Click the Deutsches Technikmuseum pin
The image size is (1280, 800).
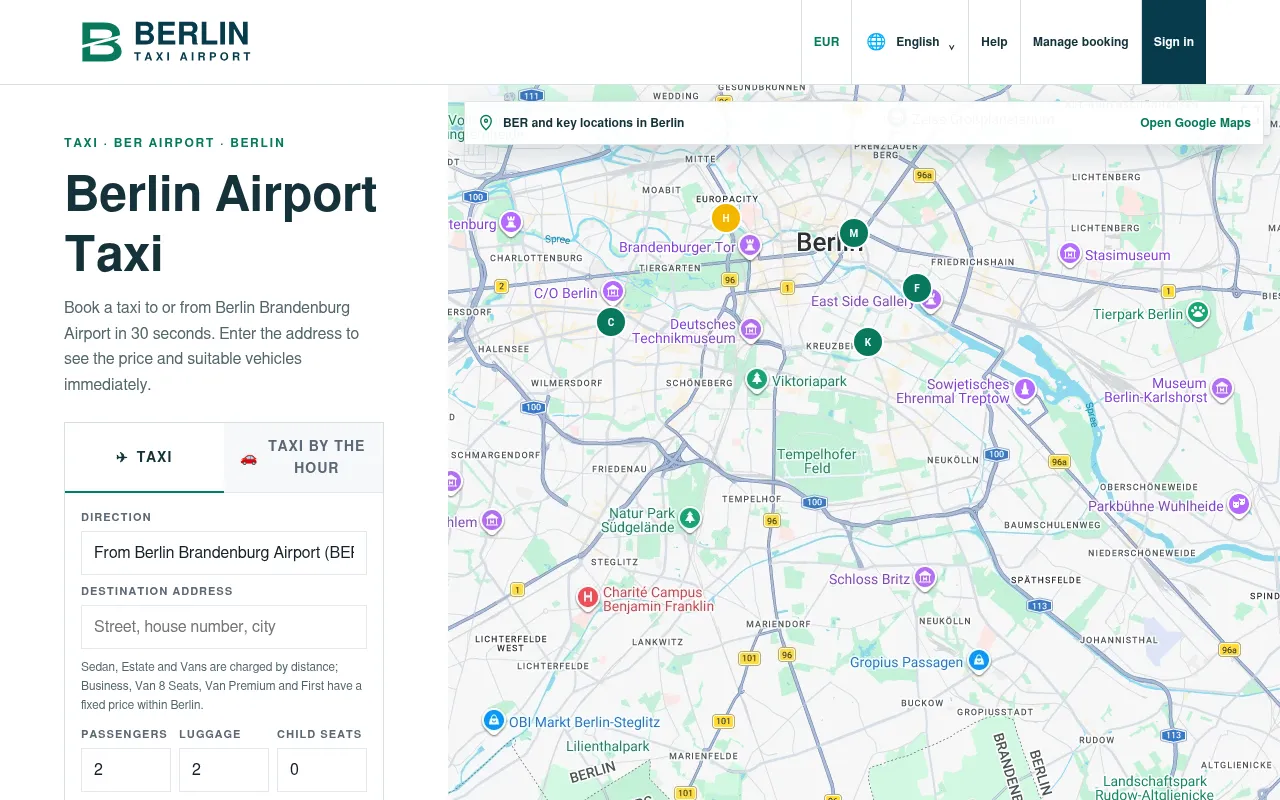(751, 330)
